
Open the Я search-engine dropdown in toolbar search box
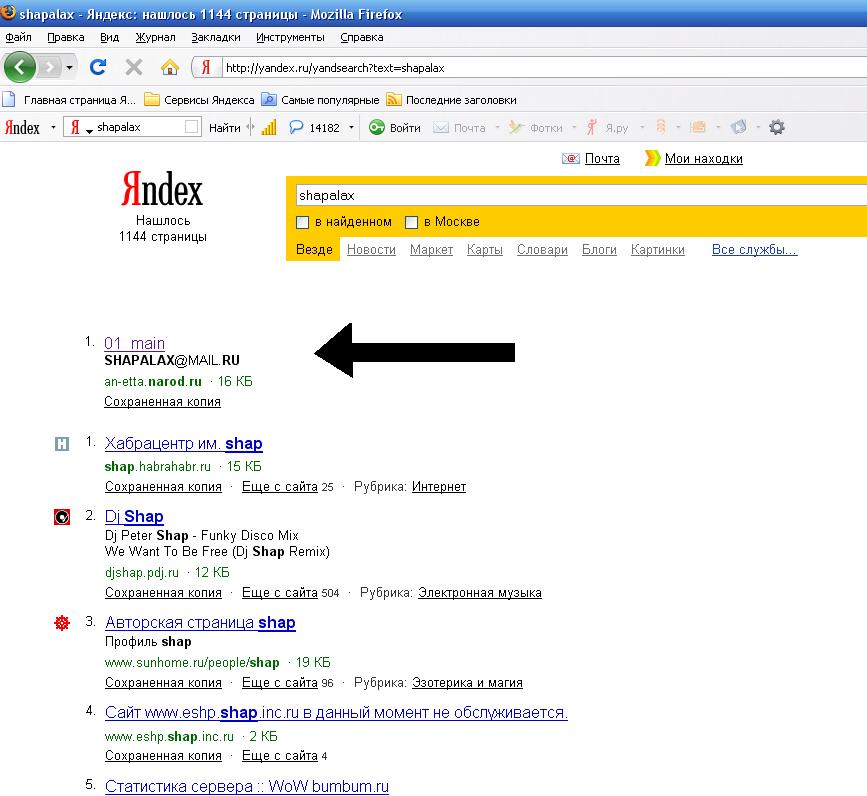pyautogui.click(x=79, y=128)
